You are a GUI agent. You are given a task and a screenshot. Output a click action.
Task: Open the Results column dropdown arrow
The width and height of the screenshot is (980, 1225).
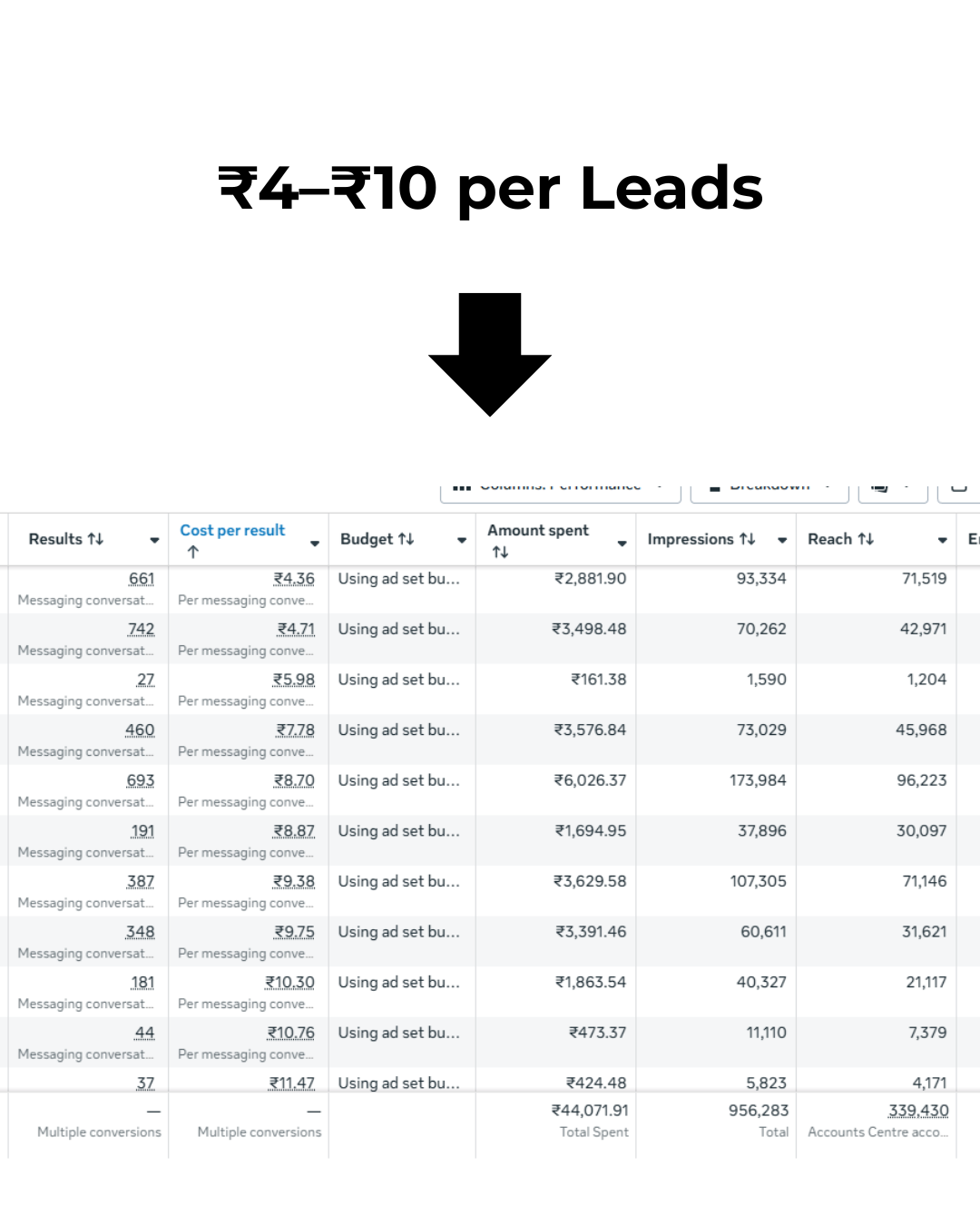point(154,541)
